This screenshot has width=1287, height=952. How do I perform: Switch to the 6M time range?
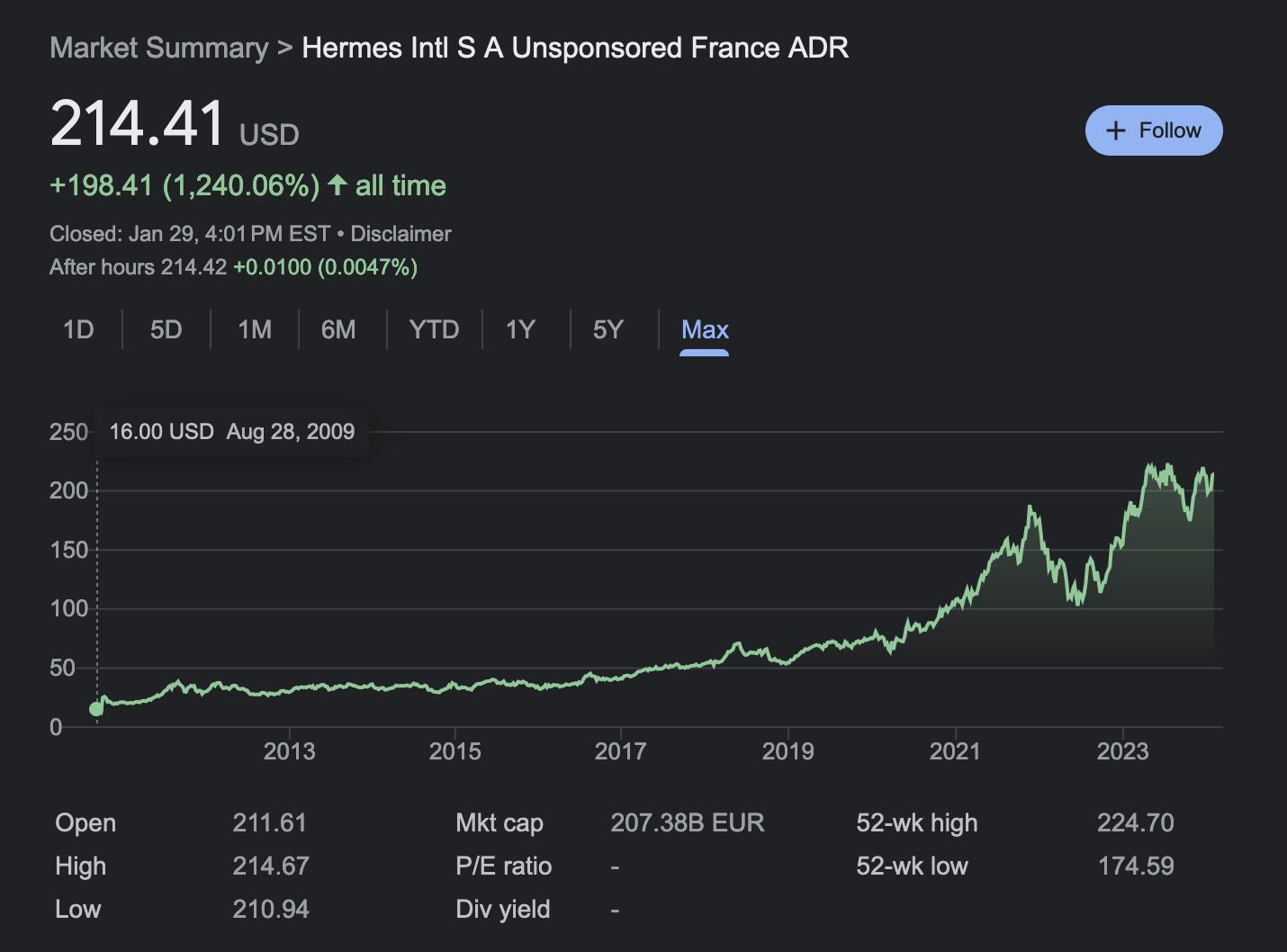pos(338,329)
